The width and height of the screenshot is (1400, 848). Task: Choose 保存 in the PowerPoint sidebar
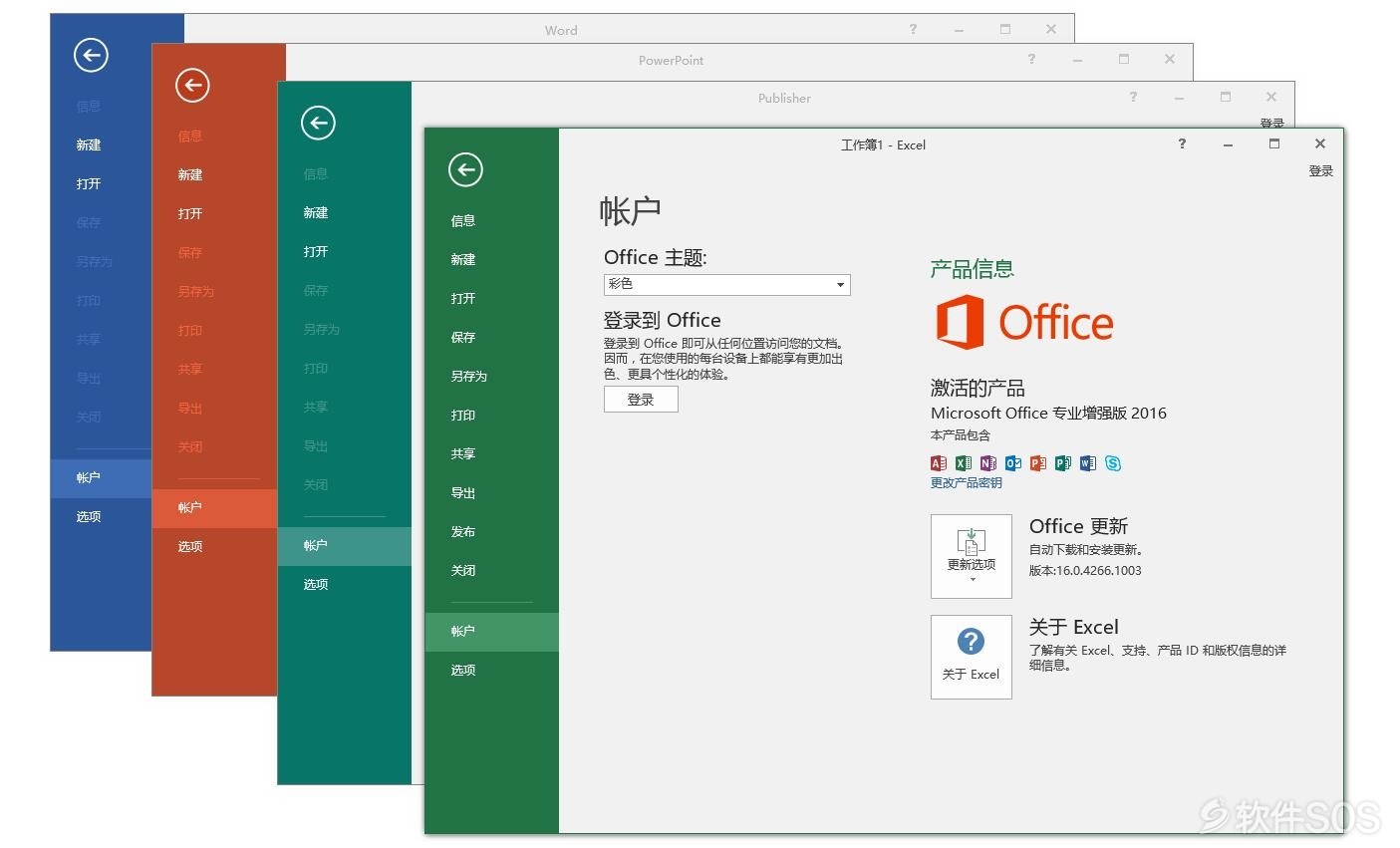190,253
